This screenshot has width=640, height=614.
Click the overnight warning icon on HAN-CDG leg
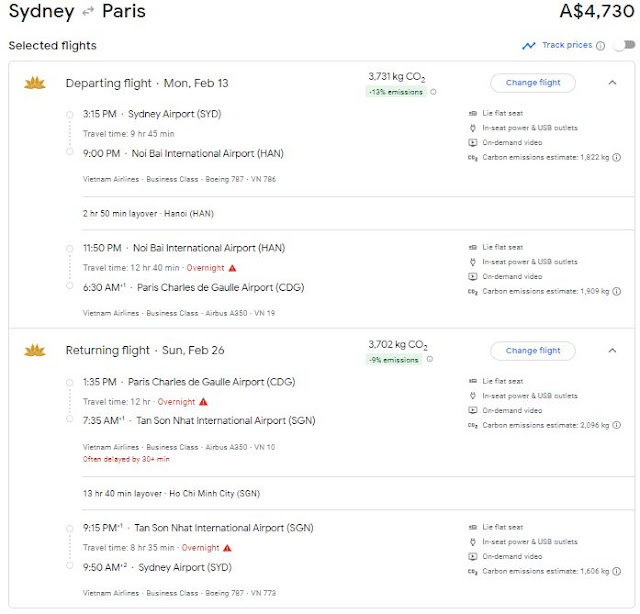point(232,268)
